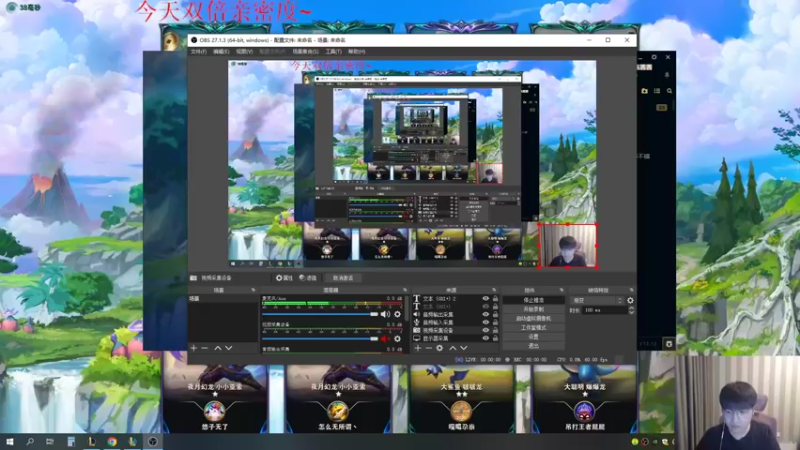Open 滤镜 filters for selected source
Viewport: 800px width, 450px height.
pos(308,278)
